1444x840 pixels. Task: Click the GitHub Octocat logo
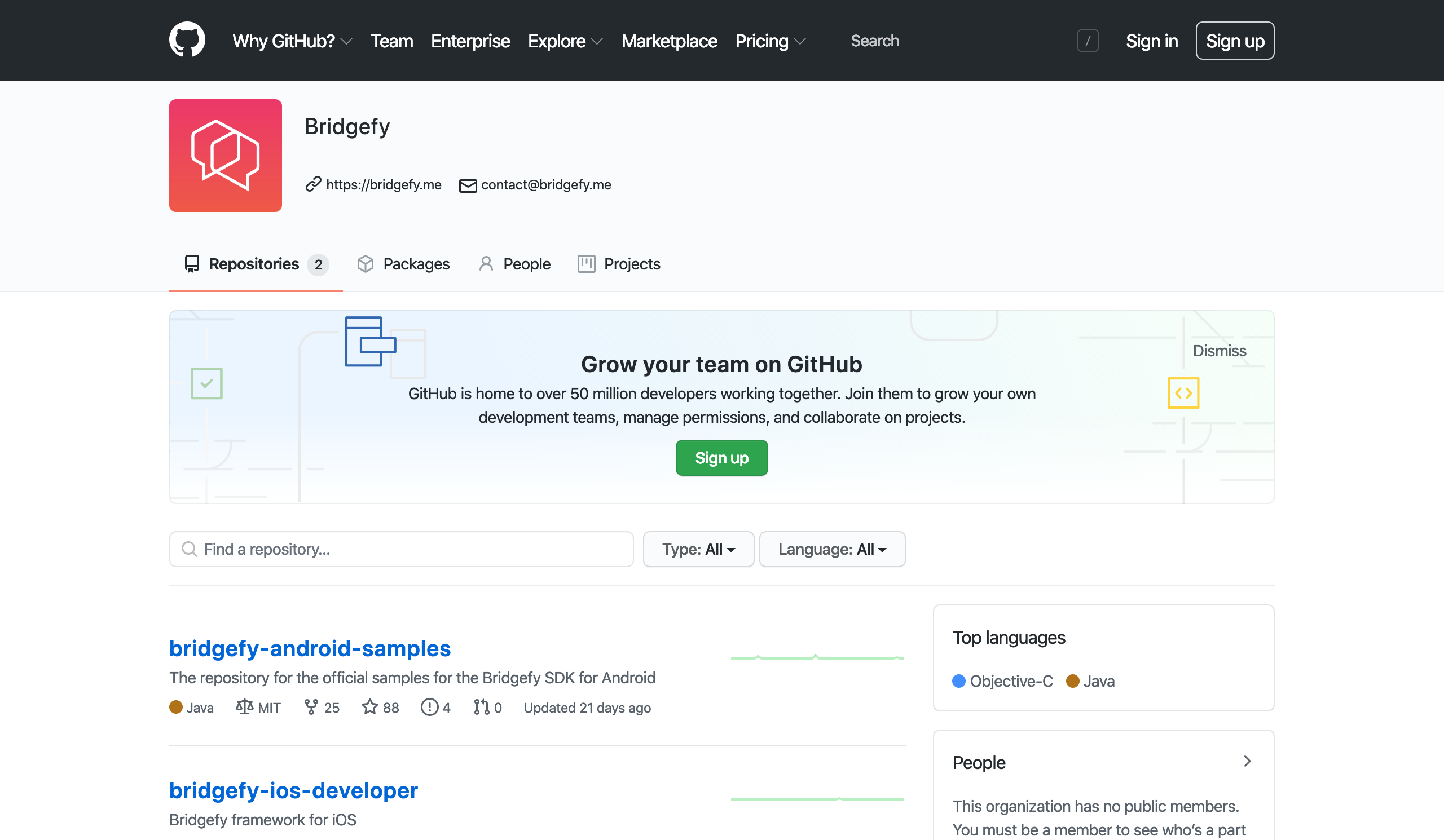(187, 40)
